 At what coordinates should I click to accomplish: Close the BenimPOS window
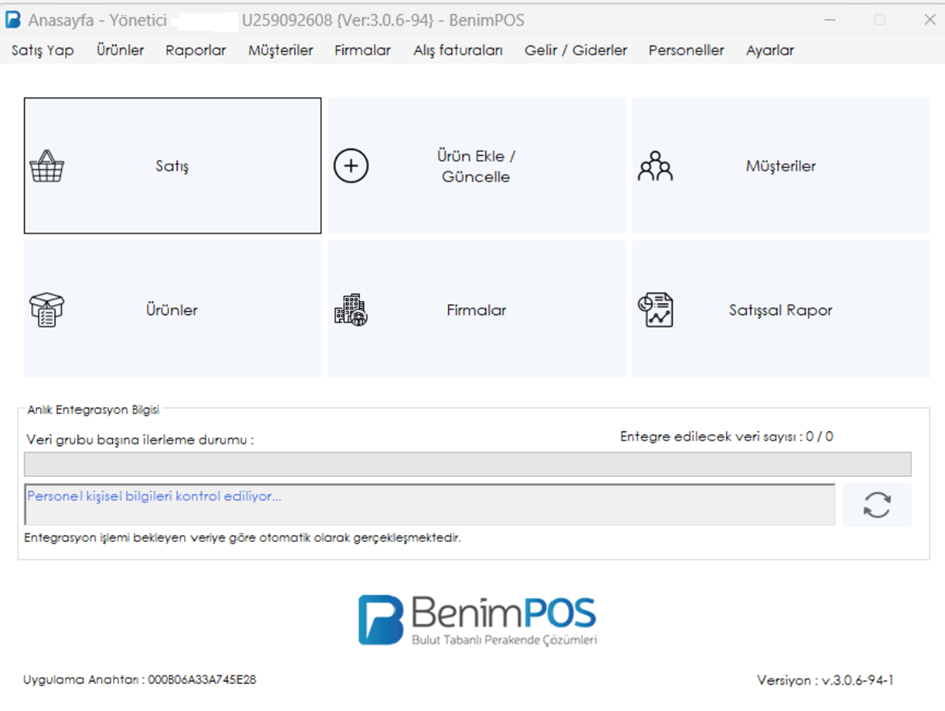tap(930, 20)
